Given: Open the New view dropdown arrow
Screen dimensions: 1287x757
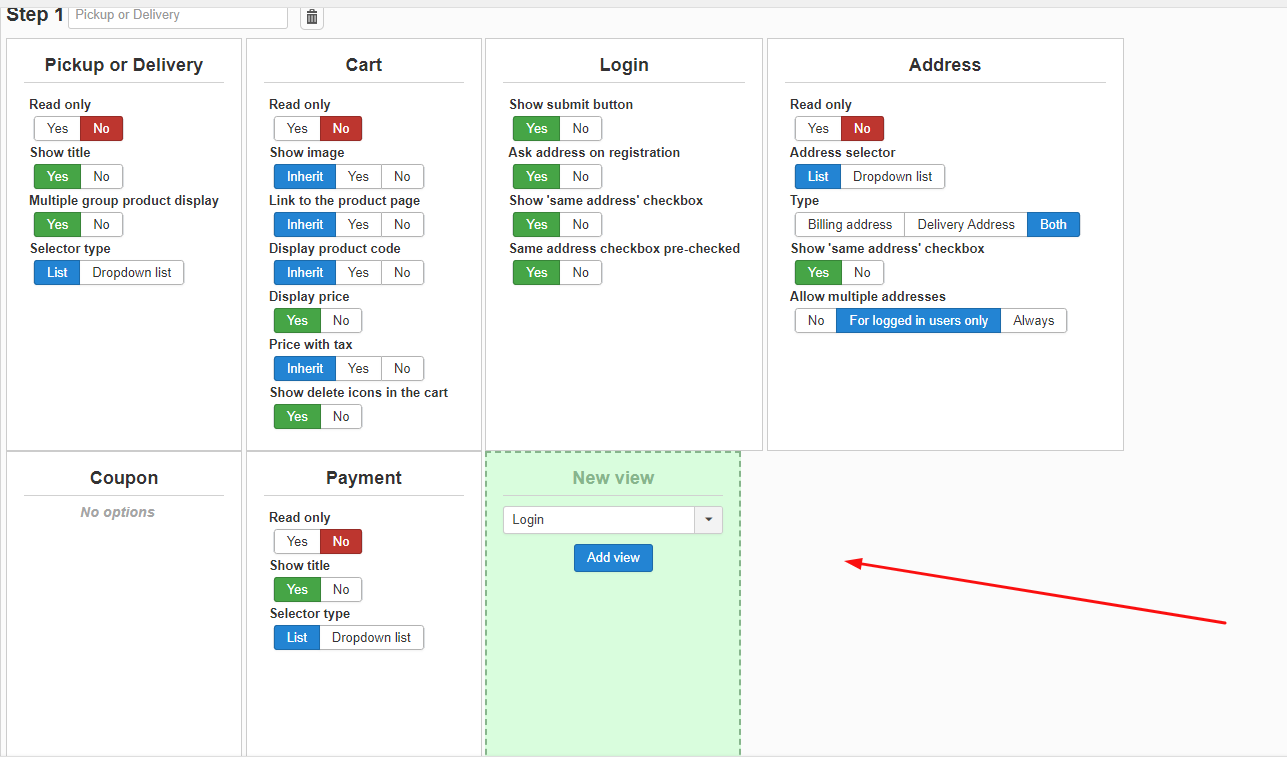Looking at the screenshot, I should 708,520.
